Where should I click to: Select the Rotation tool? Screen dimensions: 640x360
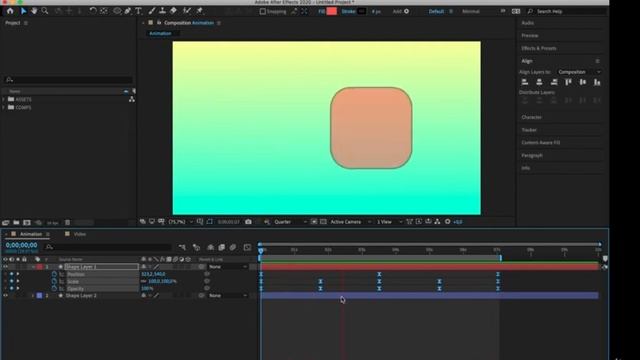click(x=93, y=11)
